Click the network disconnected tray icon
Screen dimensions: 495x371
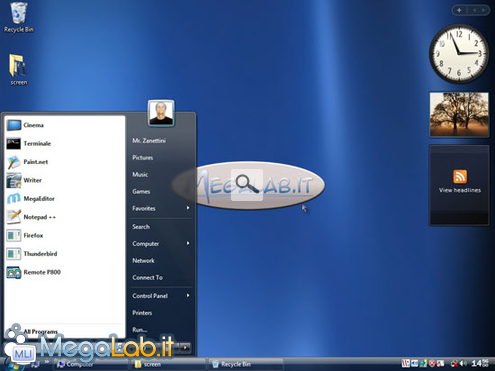[454, 363]
